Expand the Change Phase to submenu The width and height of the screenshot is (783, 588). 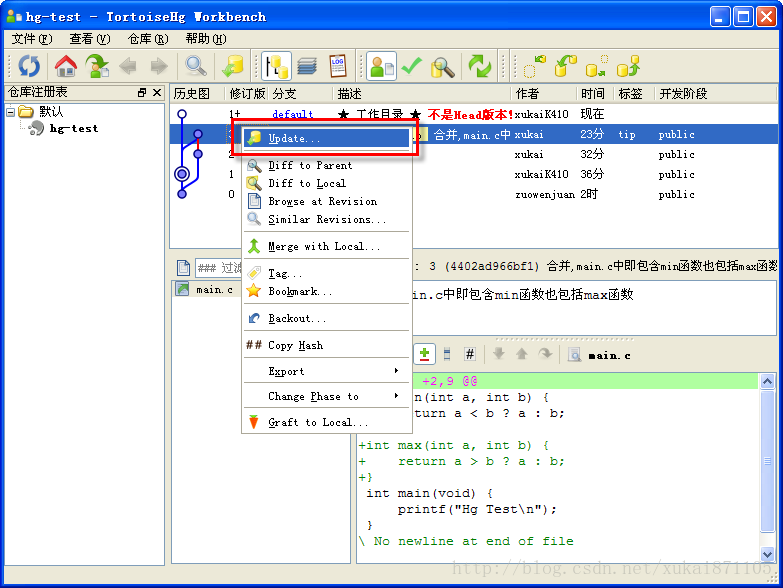[x=327, y=396]
